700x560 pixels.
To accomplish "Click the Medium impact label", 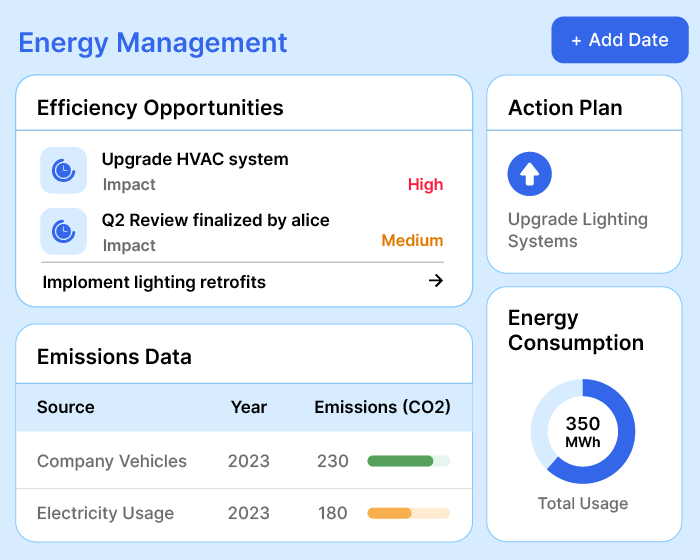I will point(412,240).
